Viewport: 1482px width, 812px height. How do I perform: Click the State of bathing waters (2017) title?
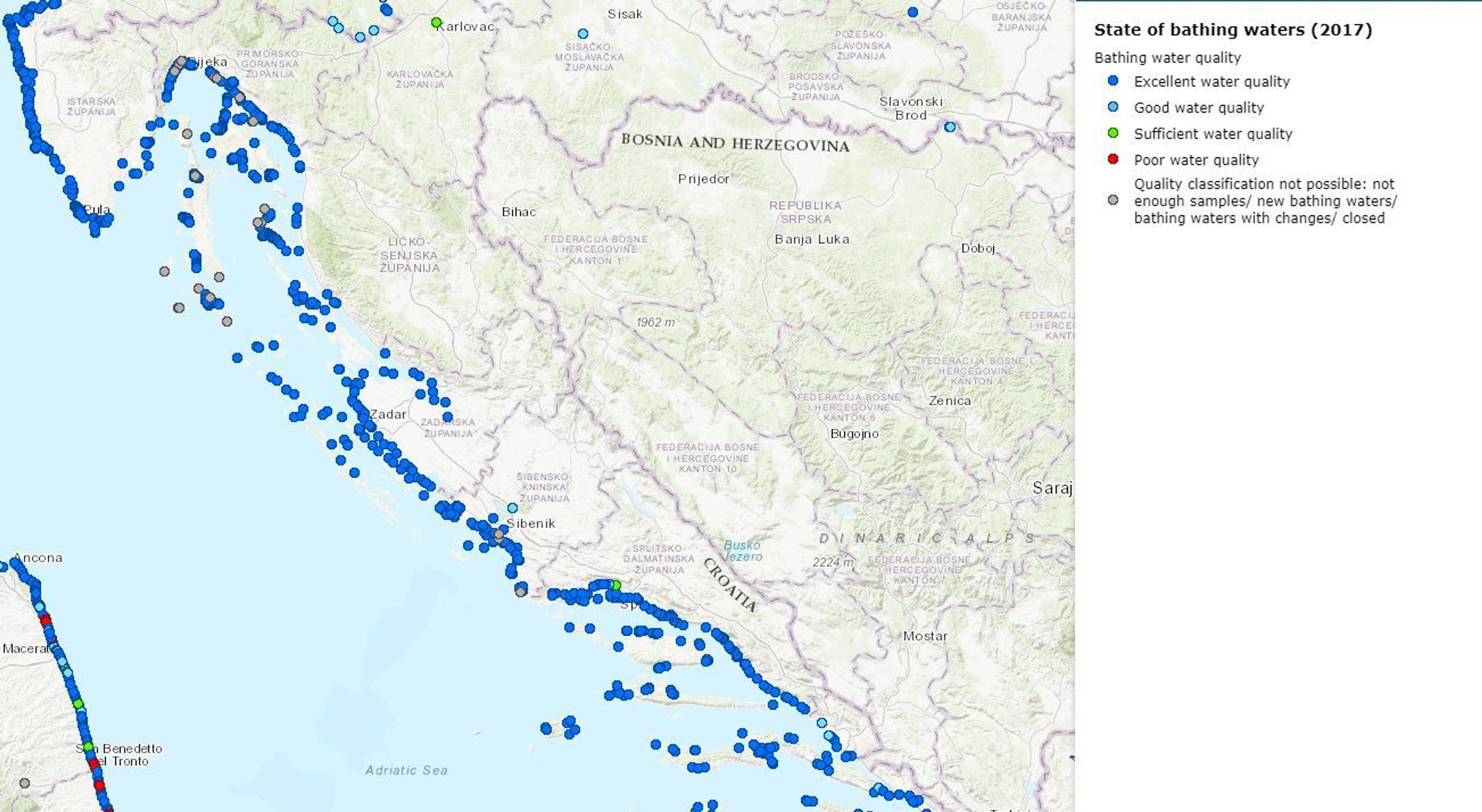click(x=1233, y=30)
